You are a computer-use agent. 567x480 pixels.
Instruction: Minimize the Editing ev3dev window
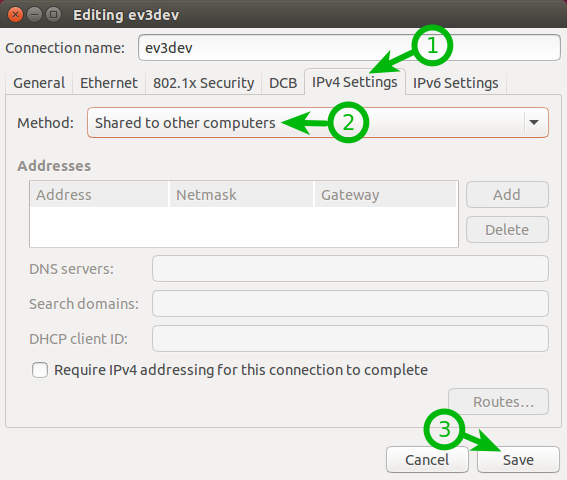click(x=35, y=15)
